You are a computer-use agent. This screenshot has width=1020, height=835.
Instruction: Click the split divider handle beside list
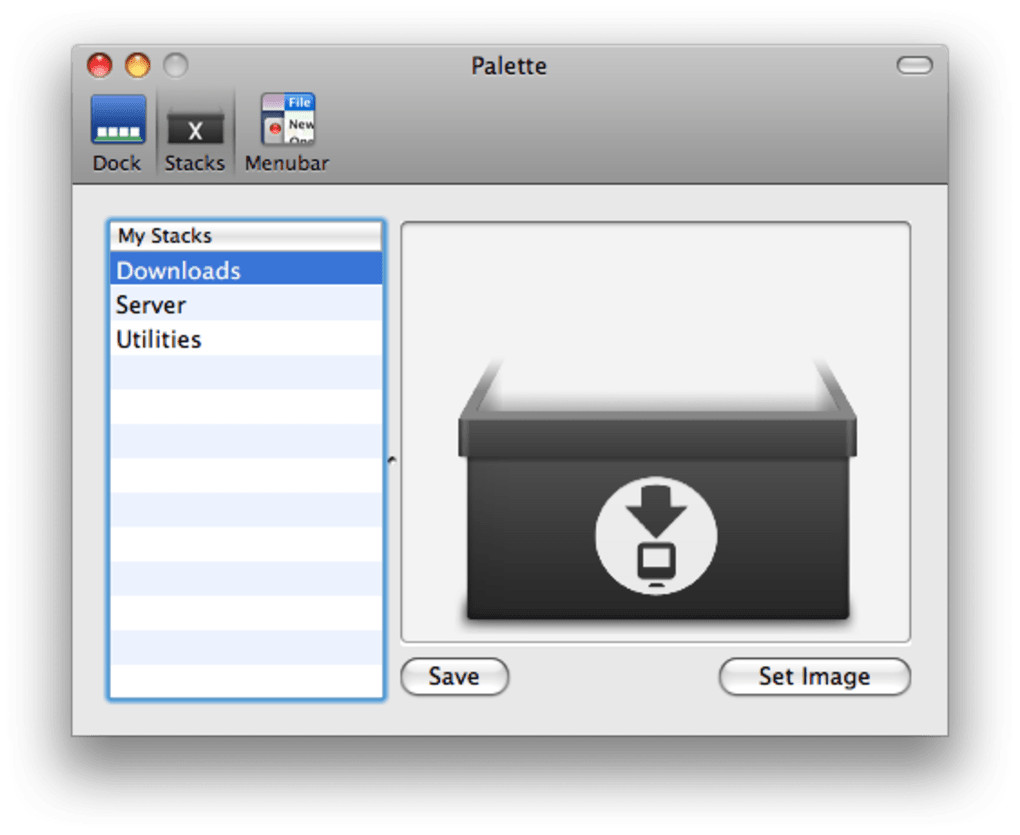pyautogui.click(x=392, y=460)
